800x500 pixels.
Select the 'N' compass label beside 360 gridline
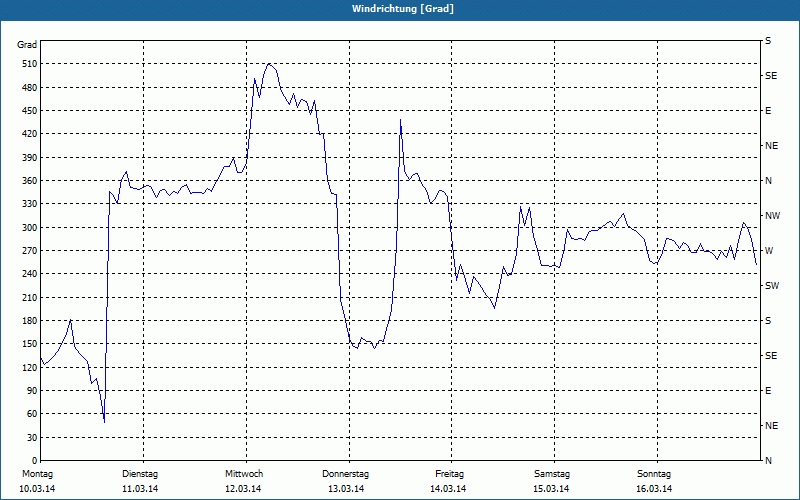768,181
